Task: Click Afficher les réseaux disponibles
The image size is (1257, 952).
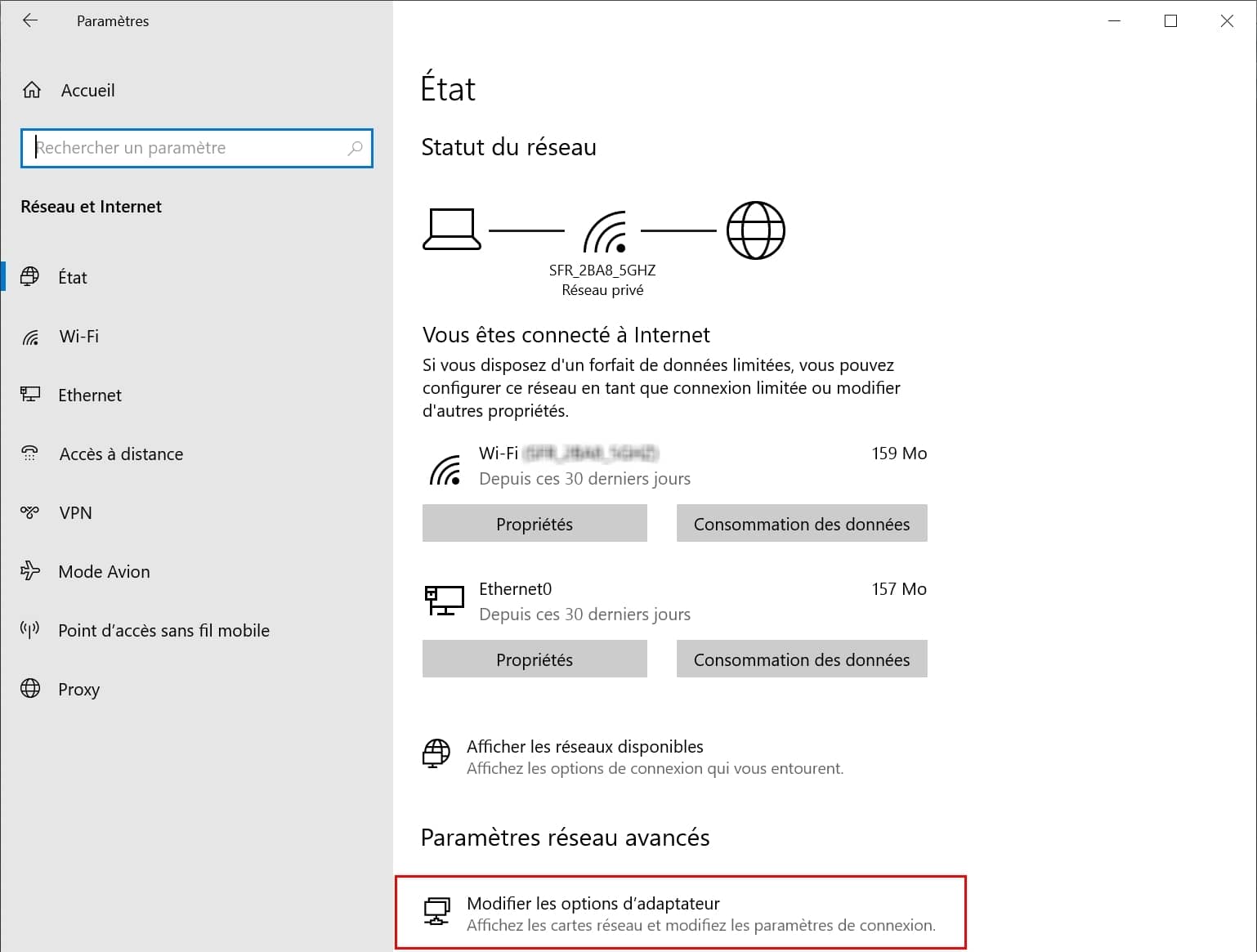Action: pos(584,747)
